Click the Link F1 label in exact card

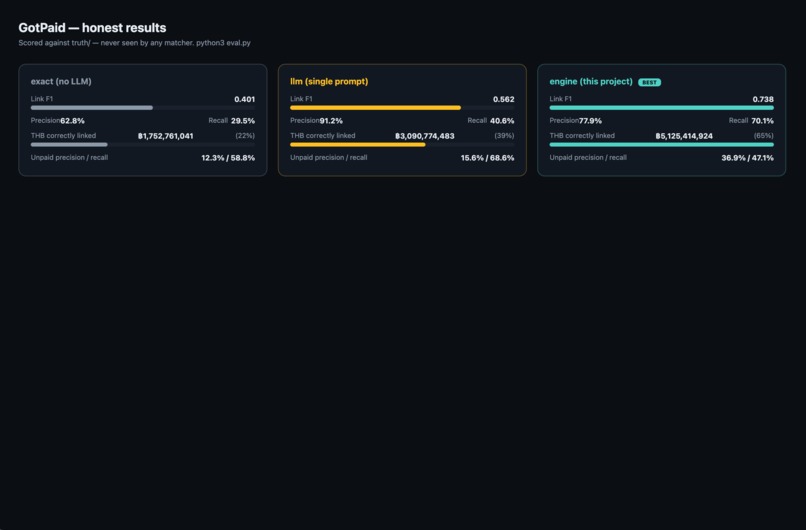42,99
